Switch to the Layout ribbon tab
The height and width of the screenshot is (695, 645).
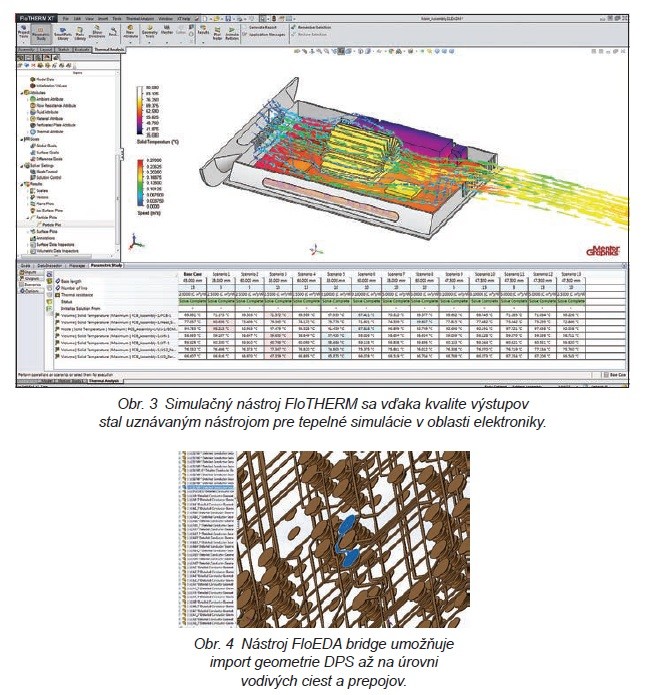(x=46, y=50)
